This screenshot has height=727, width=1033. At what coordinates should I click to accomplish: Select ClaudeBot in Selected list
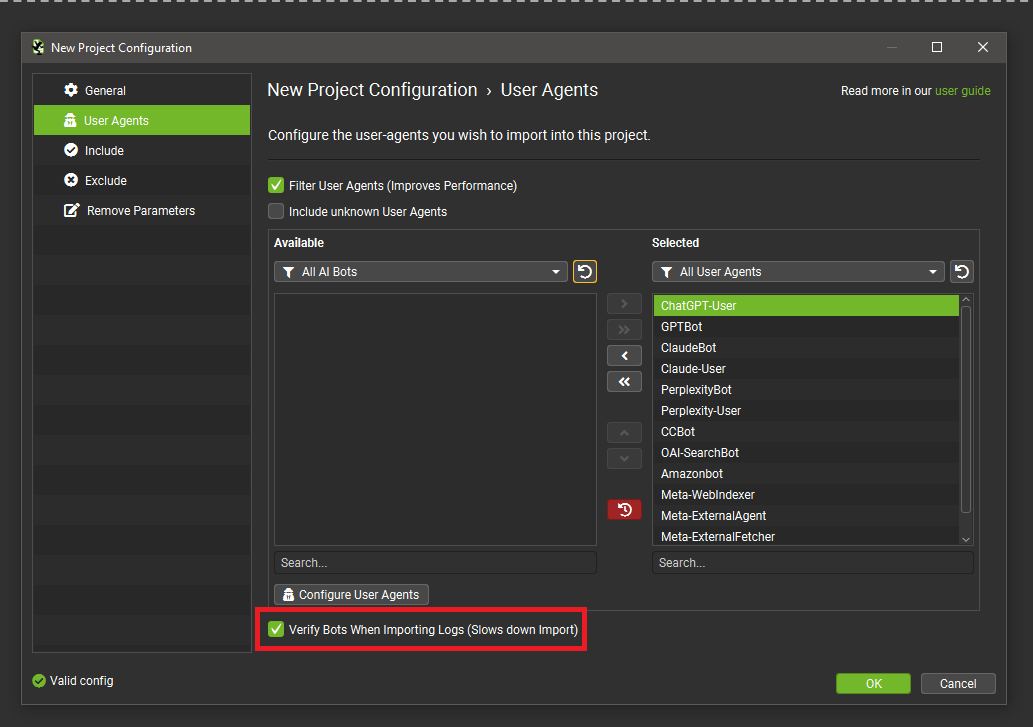click(806, 348)
